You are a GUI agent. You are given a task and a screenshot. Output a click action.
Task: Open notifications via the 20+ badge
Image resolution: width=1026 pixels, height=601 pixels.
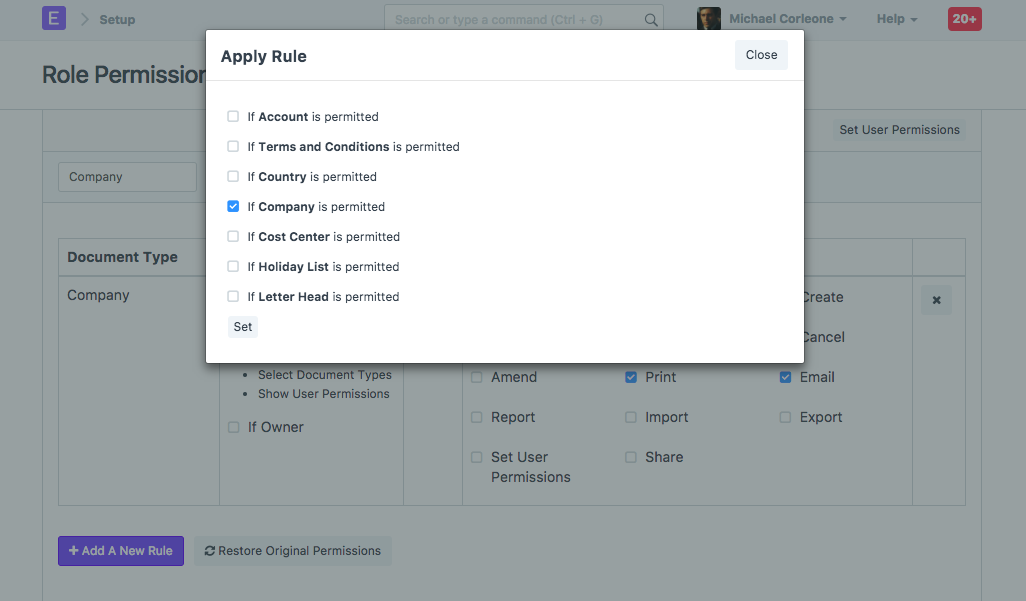(x=964, y=18)
